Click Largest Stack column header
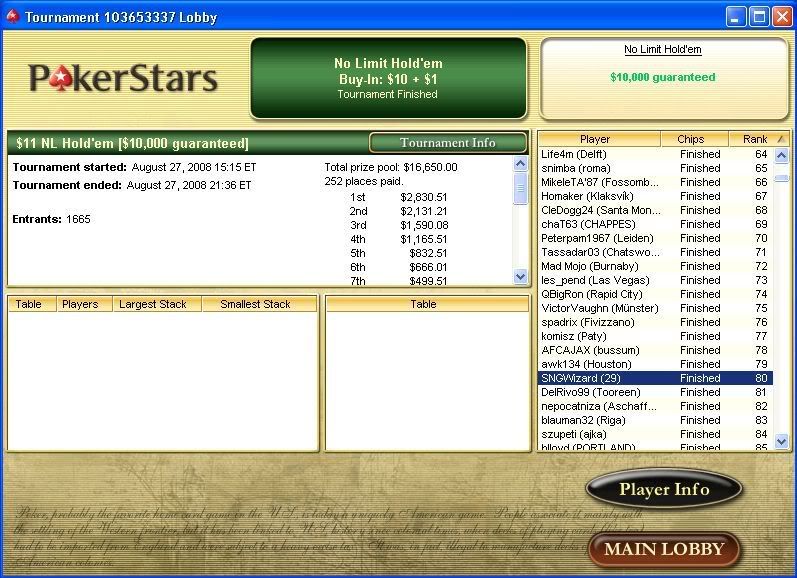Viewport: 797px width, 578px height. pos(155,304)
